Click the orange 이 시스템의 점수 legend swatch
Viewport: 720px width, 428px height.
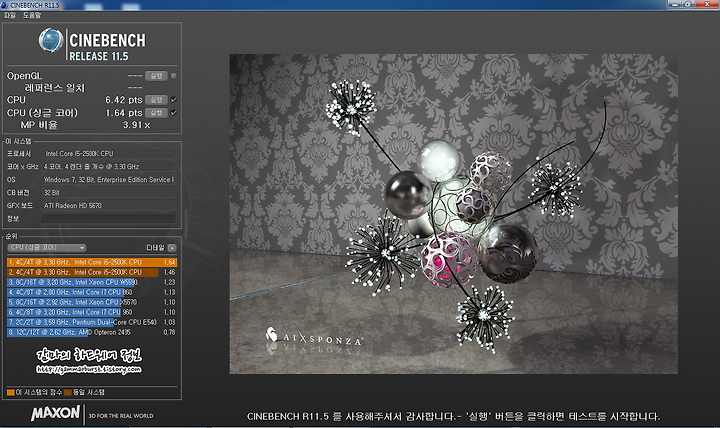[x=11, y=392]
